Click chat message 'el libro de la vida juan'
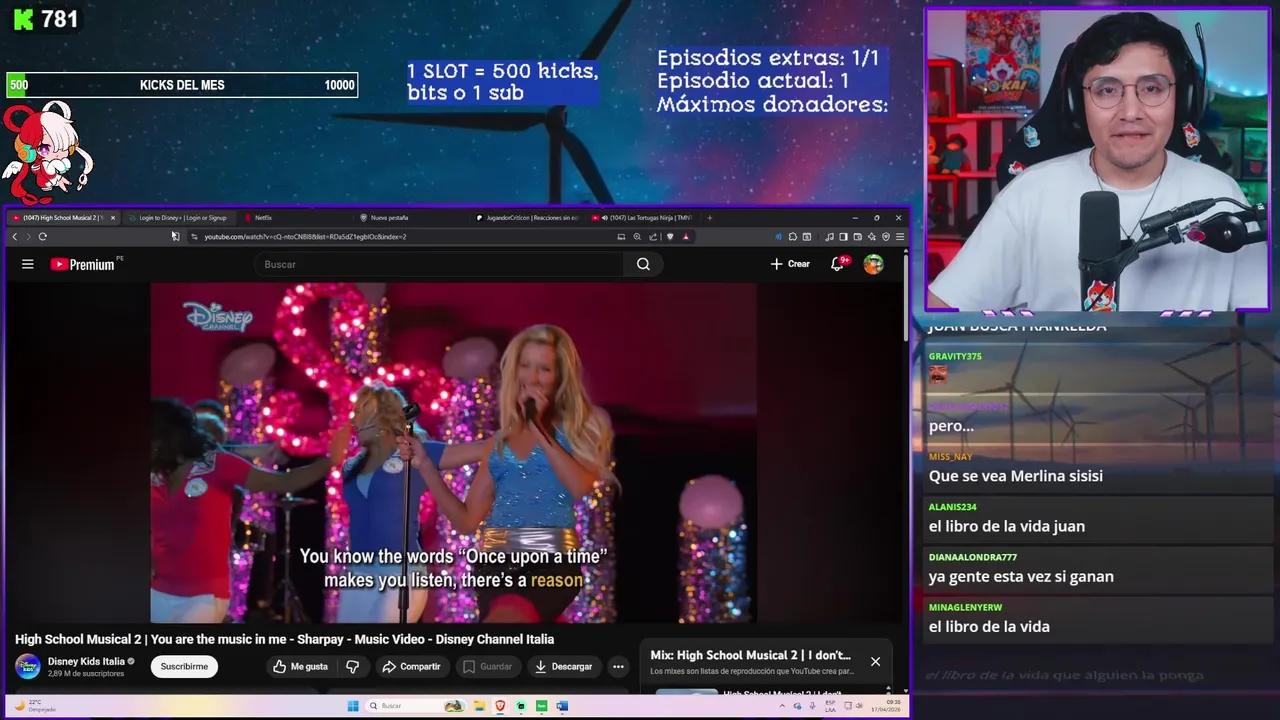 click(1006, 526)
